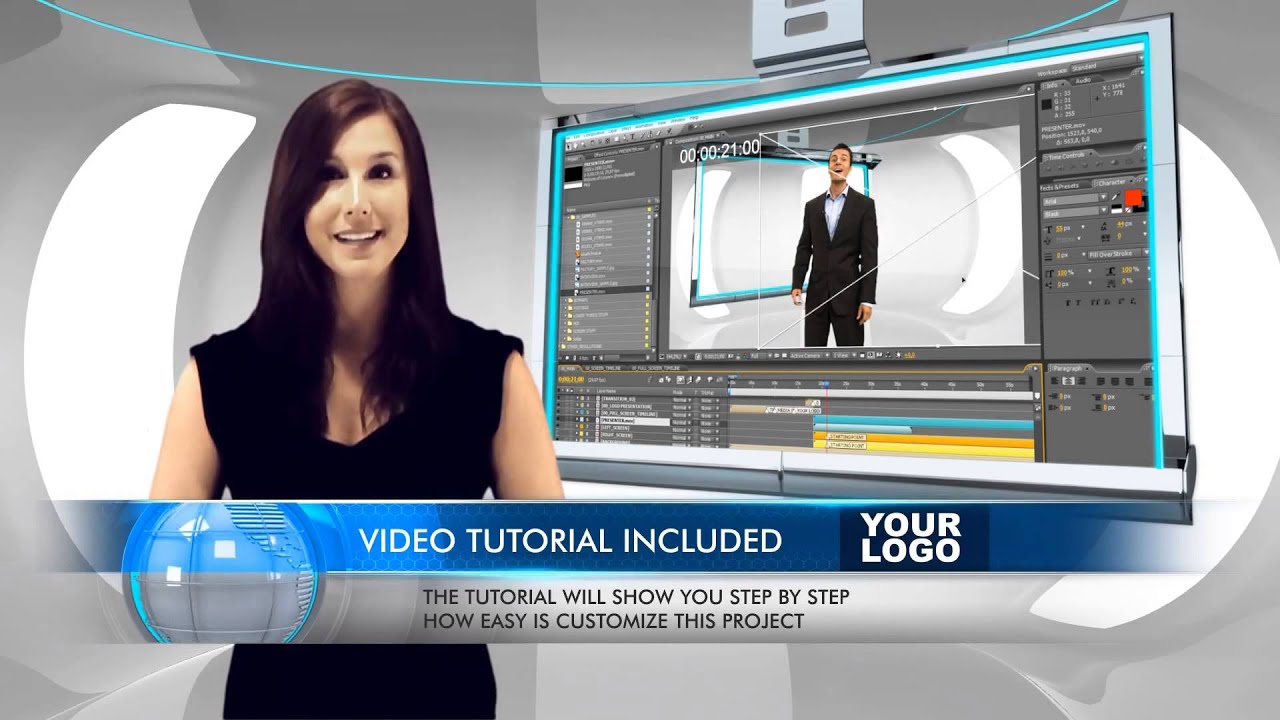1280x720 pixels.
Task: Click the exposure +0.0 value under viewer
Action: click(910, 355)
